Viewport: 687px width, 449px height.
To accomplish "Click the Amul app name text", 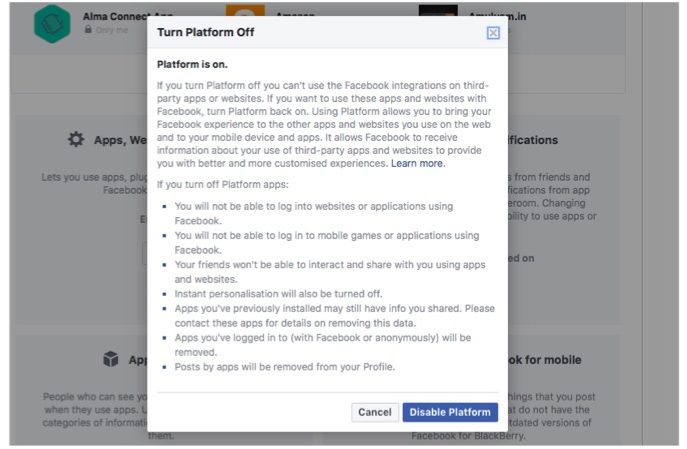I will tap(496, 17).
